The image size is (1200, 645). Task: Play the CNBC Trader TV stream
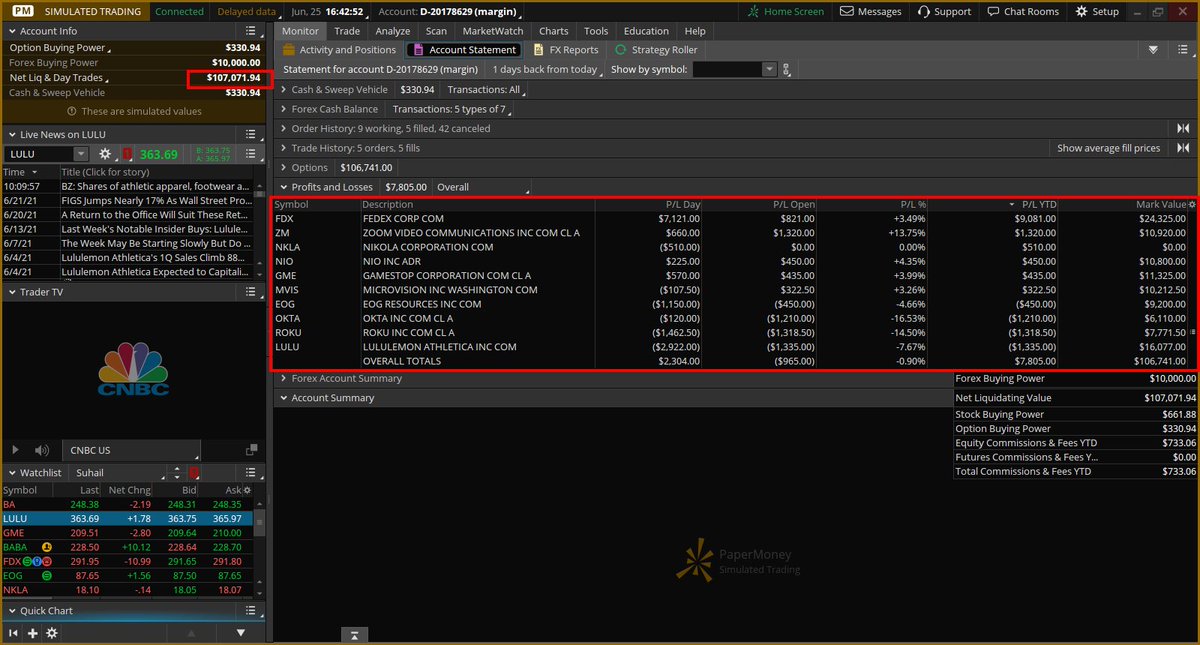point(16,451)
